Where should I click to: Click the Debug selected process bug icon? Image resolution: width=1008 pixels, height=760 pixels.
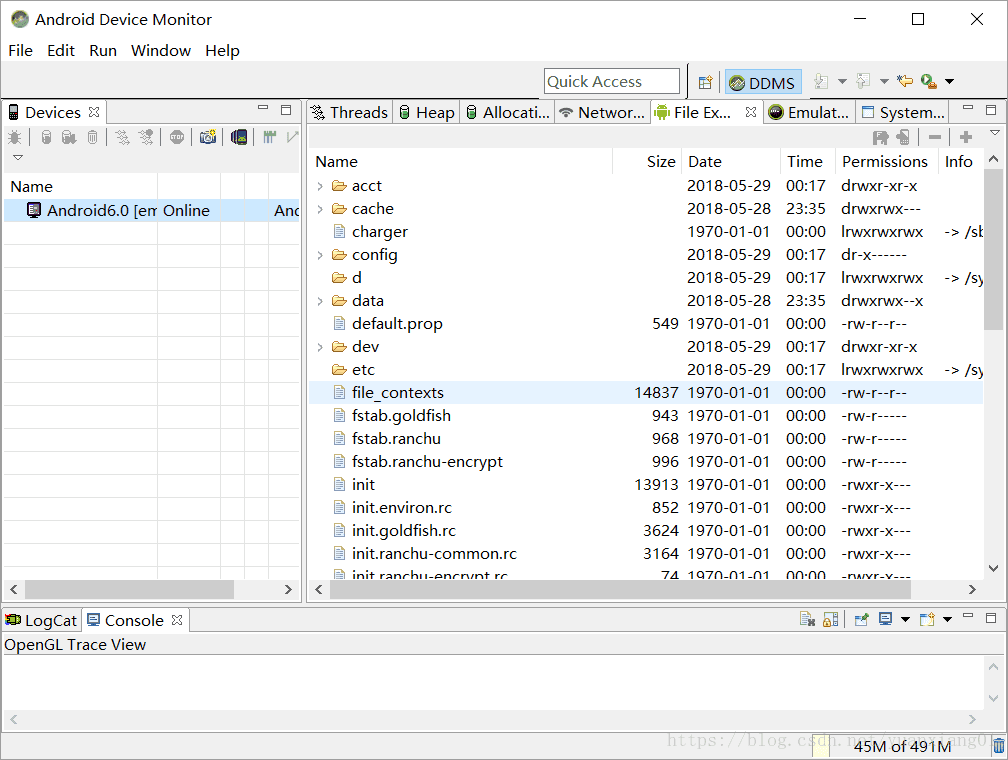[14, 137]
